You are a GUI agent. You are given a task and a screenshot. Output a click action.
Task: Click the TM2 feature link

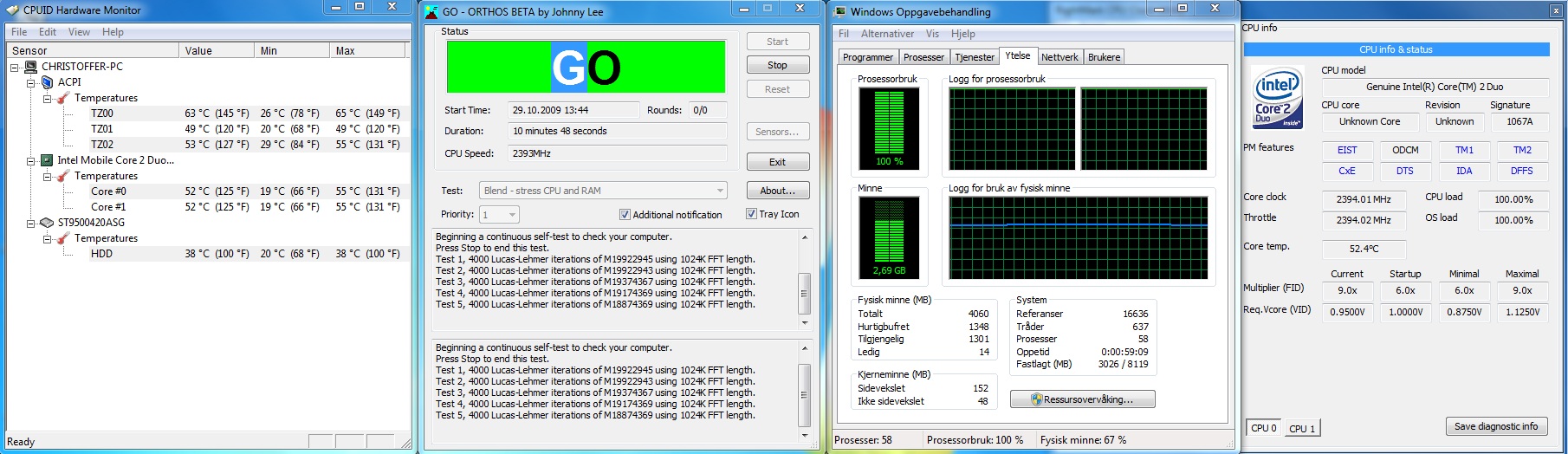click(1522, 150)
